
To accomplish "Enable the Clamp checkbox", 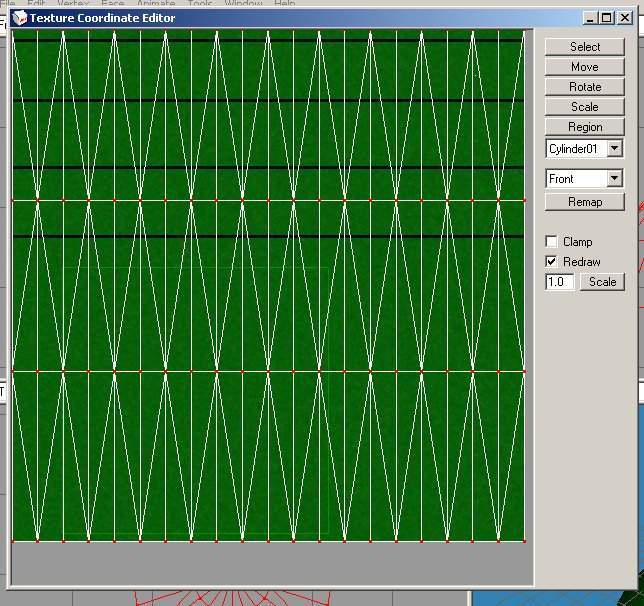I will 551,242.
